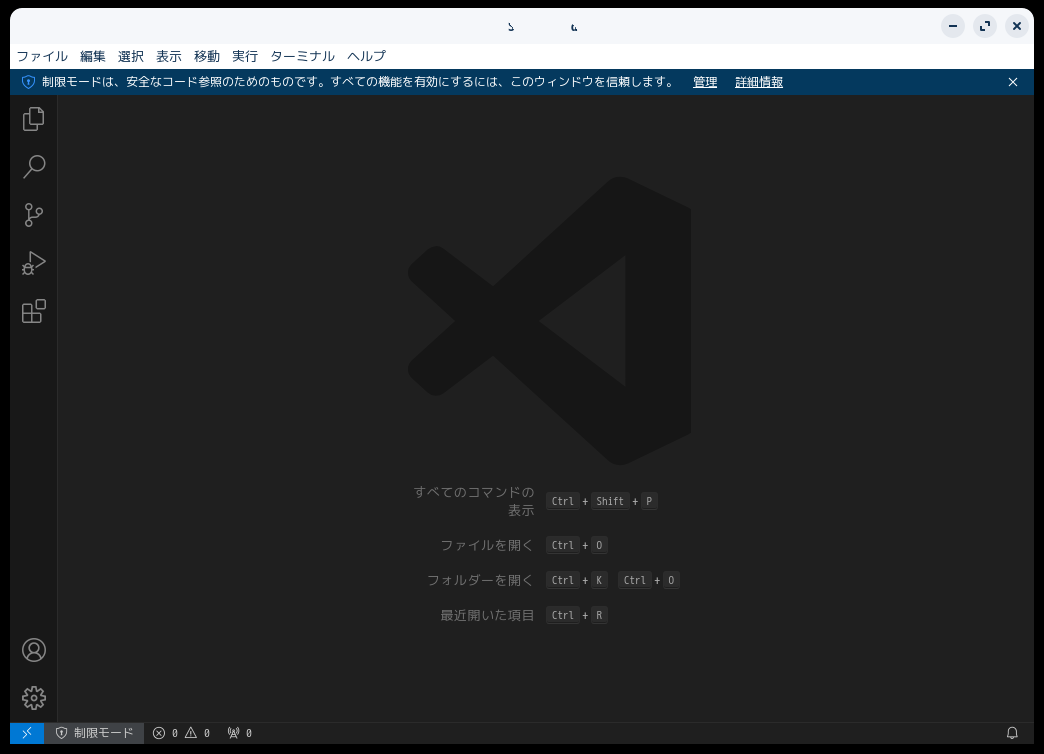This screenshot has height=754, width=1044.
Task: Click the remote window indicator in the status bar
Action: tap(27, 733)
